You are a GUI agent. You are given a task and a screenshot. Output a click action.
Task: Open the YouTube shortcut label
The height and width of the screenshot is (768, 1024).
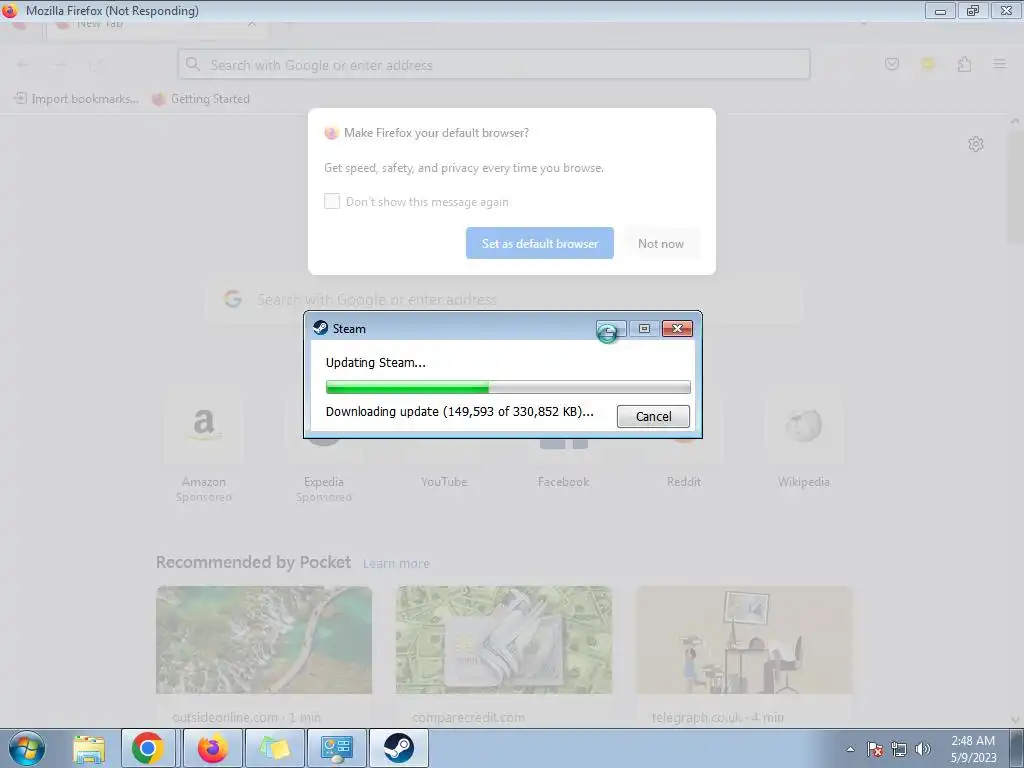point(443,482)
